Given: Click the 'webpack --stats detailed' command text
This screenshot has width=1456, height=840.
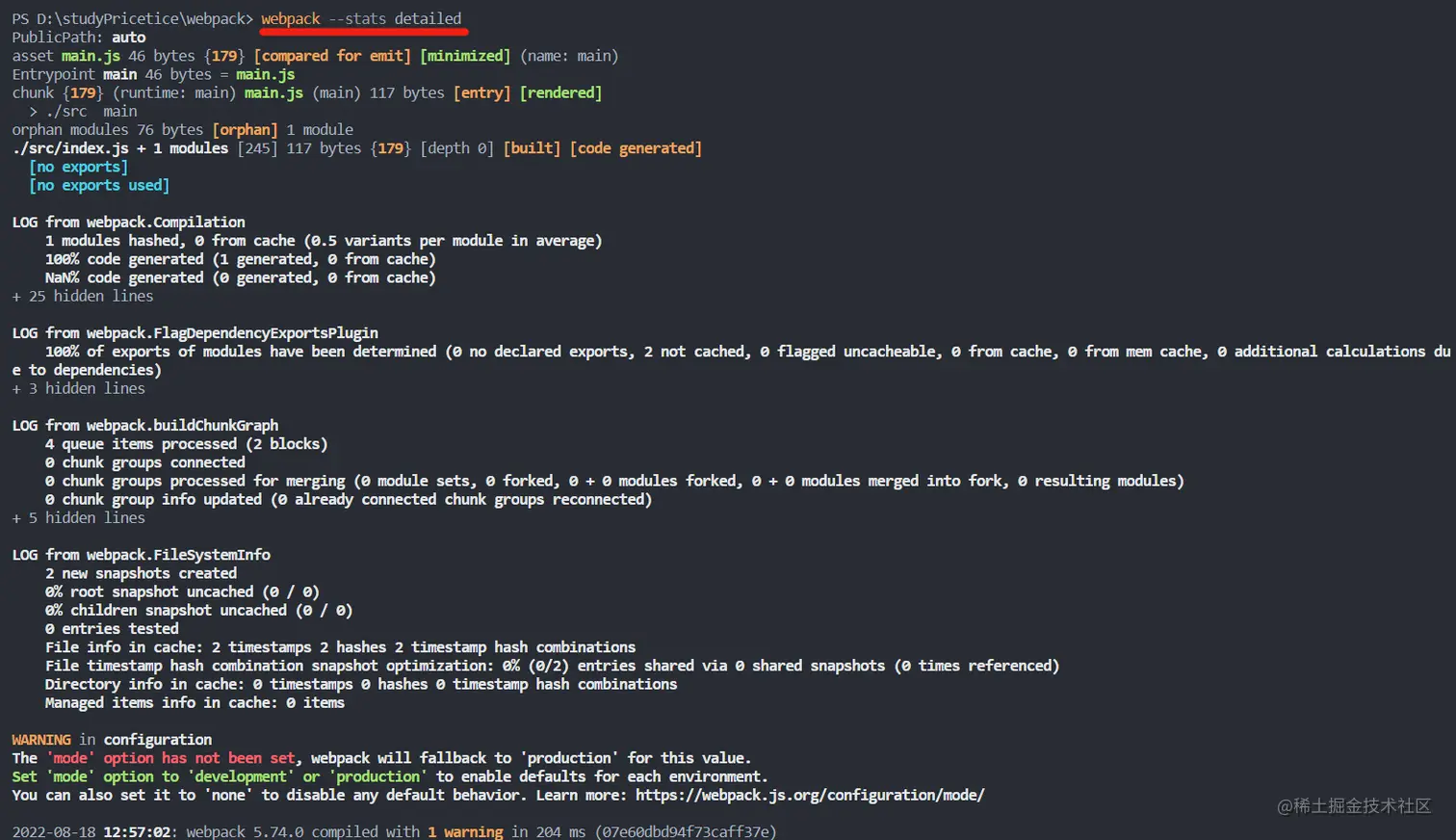Looking at the screenshot, I should click(x=361, y=18).
